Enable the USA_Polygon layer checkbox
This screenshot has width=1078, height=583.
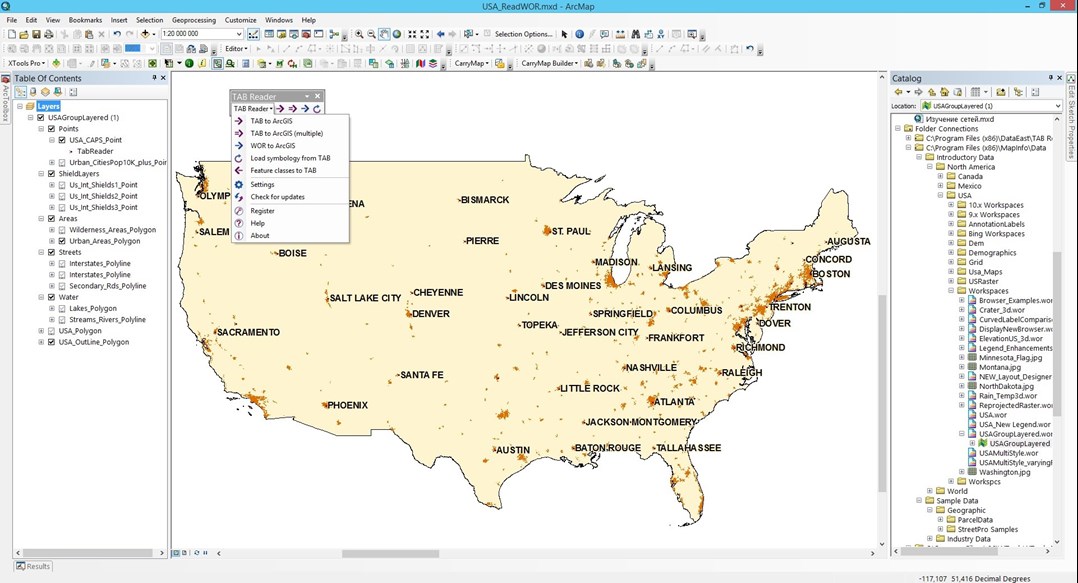point(52,331)
